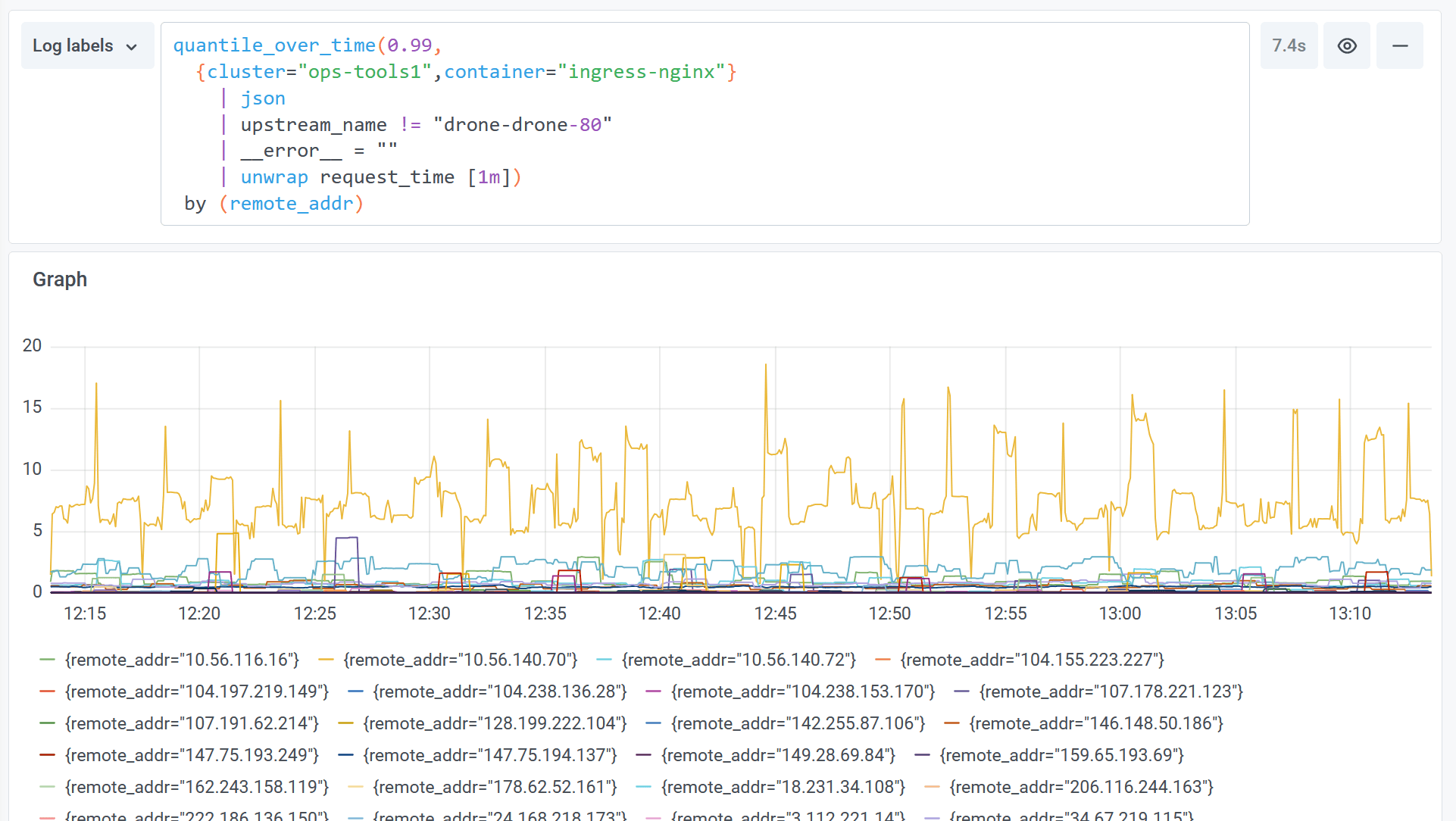Select legend entry remote_addr 104.197.219.149

click(x=196, y=691)
